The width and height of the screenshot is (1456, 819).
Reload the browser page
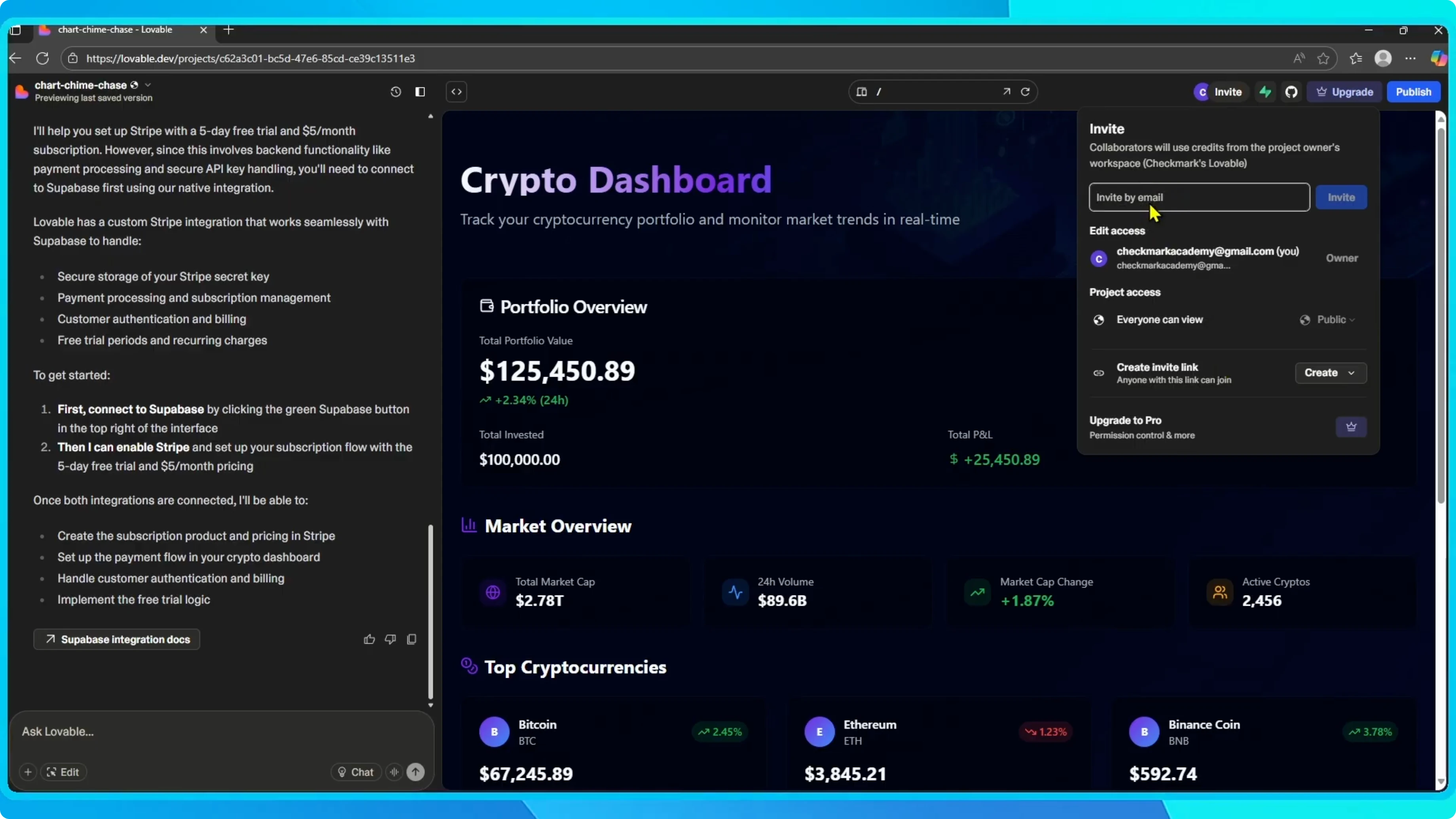[x=42, y=58]
